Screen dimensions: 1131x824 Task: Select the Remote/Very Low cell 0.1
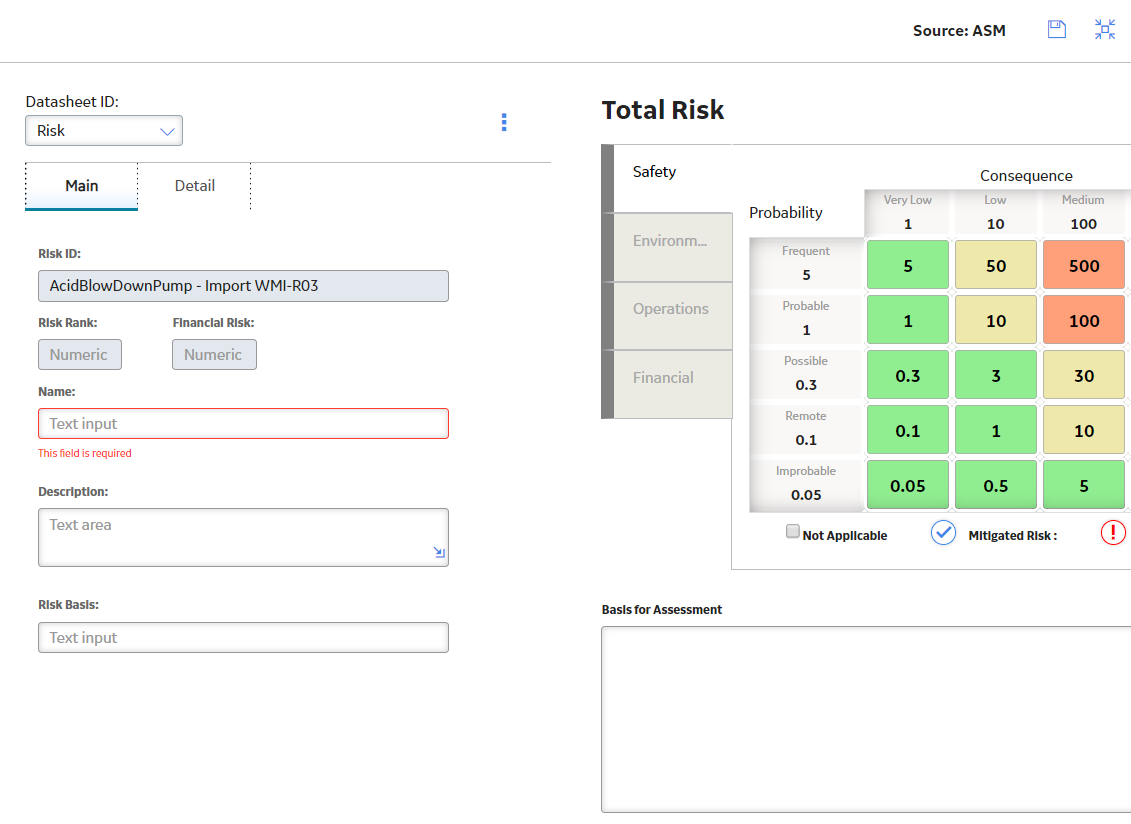[907, 430]
